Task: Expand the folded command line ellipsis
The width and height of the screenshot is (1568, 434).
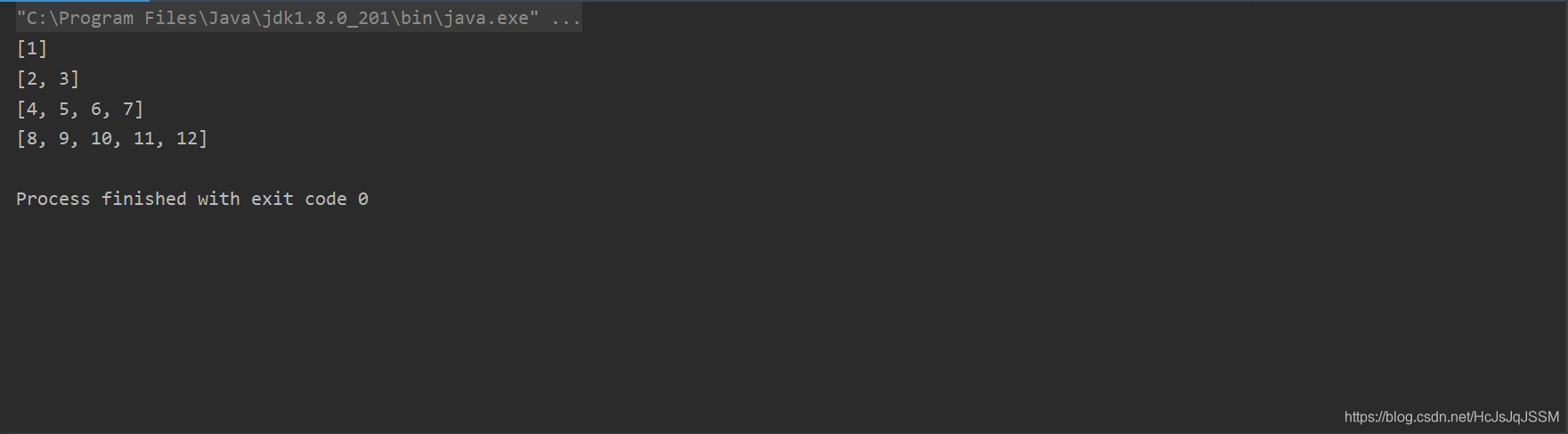Action: [x=565, y=19]
